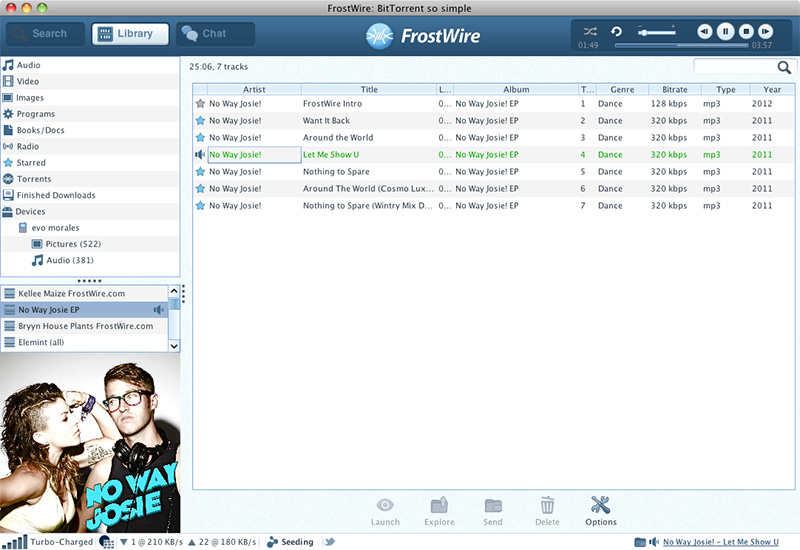This screenshot has width=800, height=550.
Task: Open the Torrents library section
Action: pyautogui.click(x=34, y=179)
